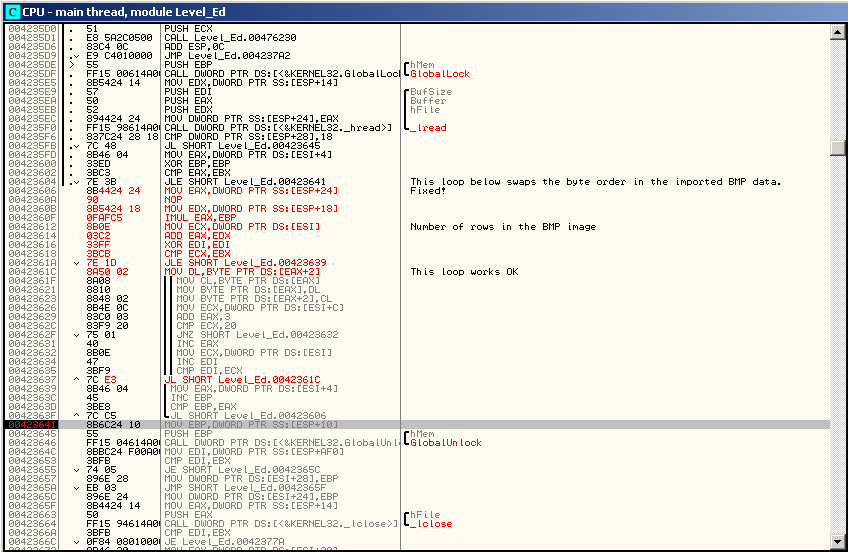This screenshot has height=552, width=848.
Task: Click the jump target marker at address 004235DE
Action: point(69,65)
